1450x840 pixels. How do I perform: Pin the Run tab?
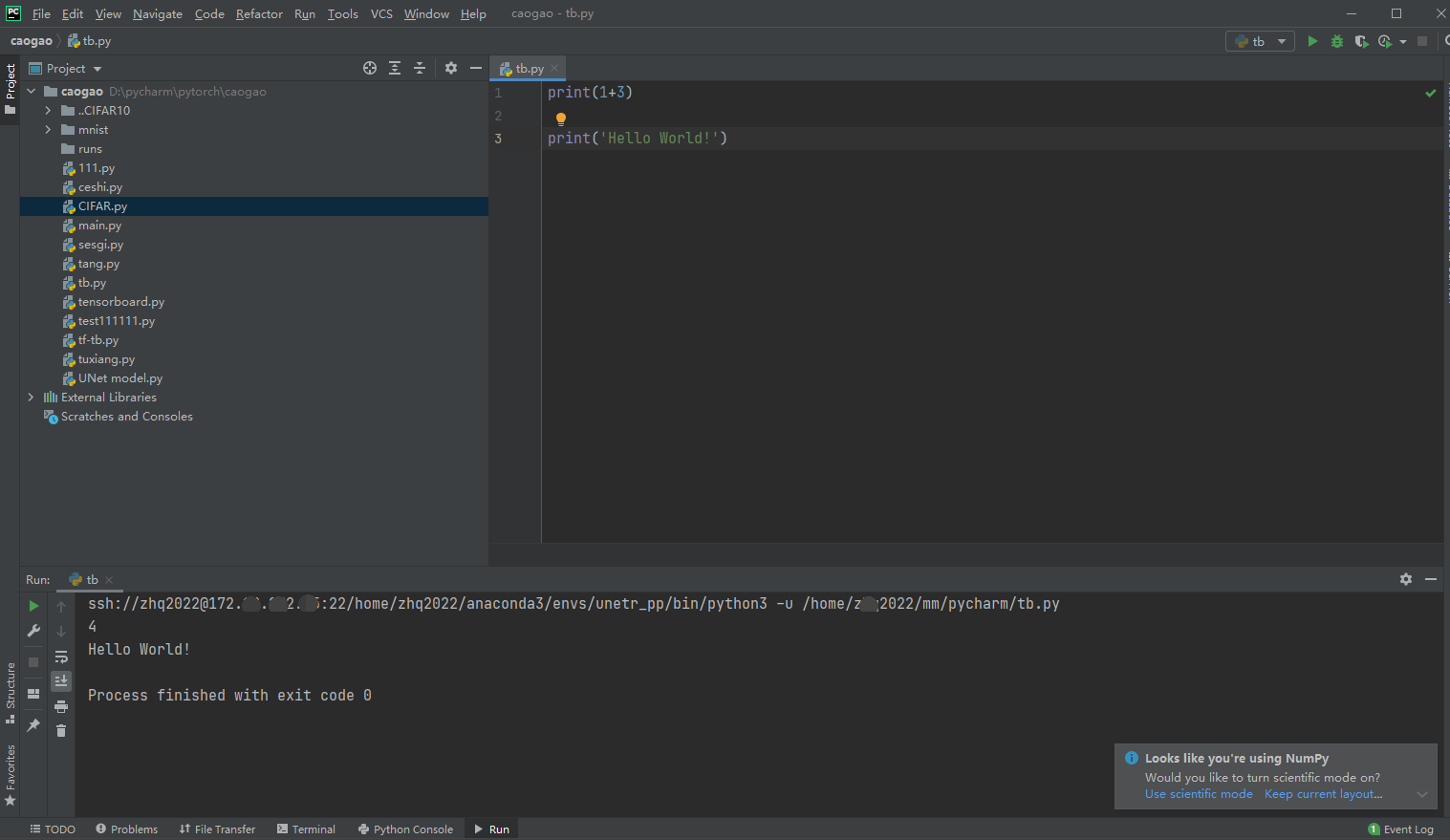(x=33, y=725)
